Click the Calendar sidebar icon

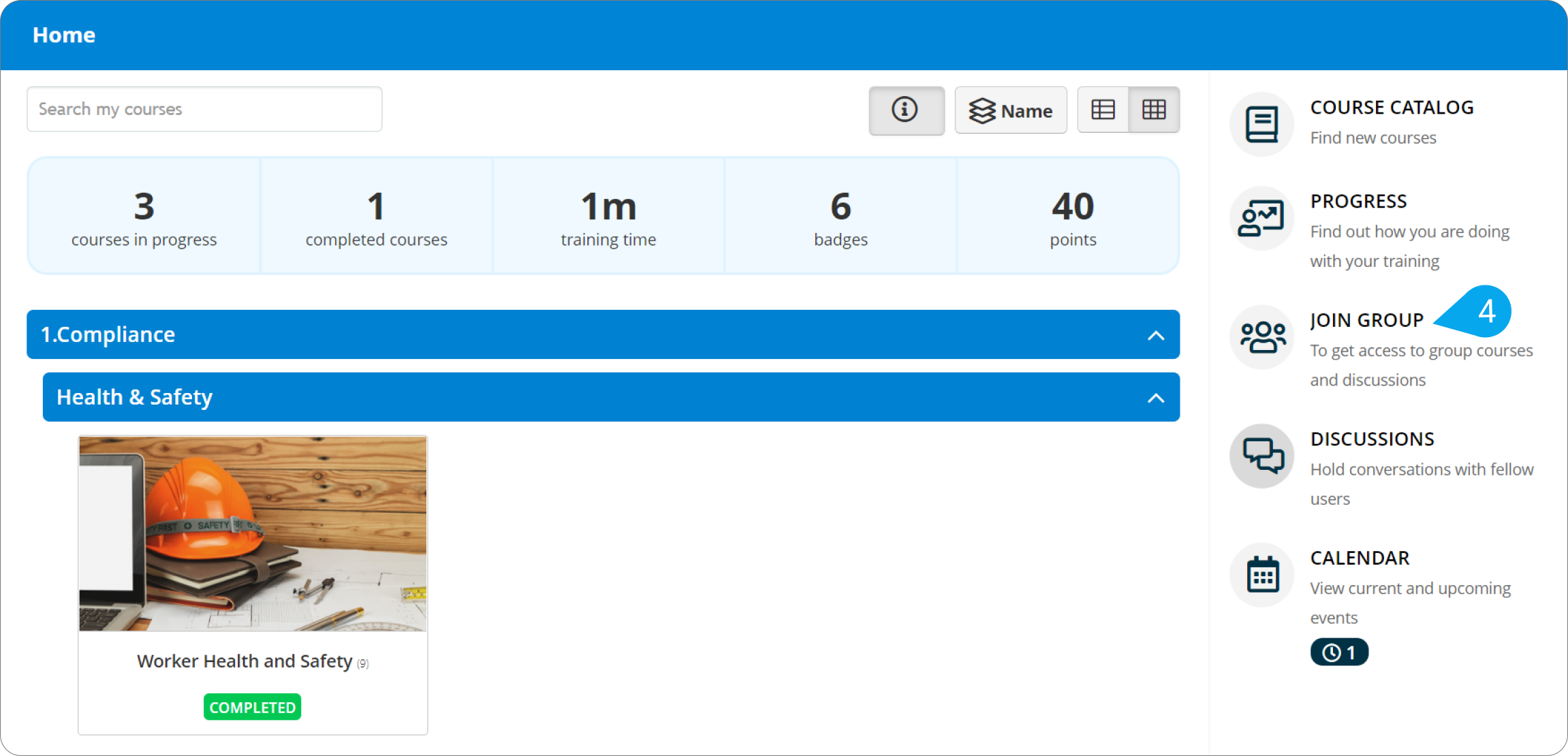pyautogui.click(x=1261, y=574)
